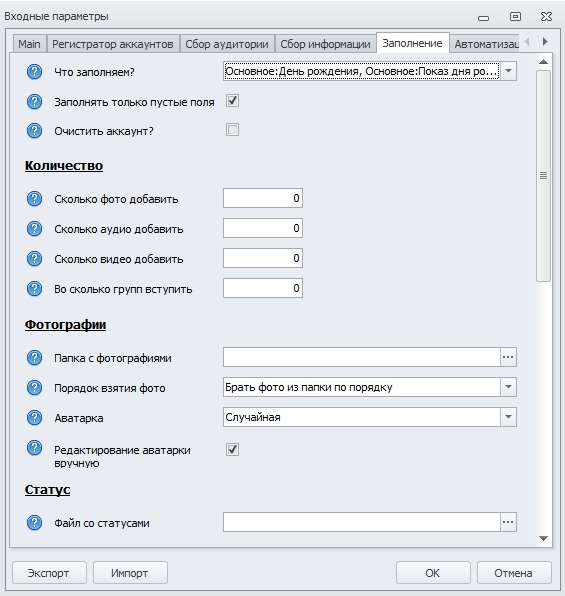The height and width of the screenshot is (596, 565).
Task: Click the 'Экспорт' button
Action: click(x=49, y=573)
